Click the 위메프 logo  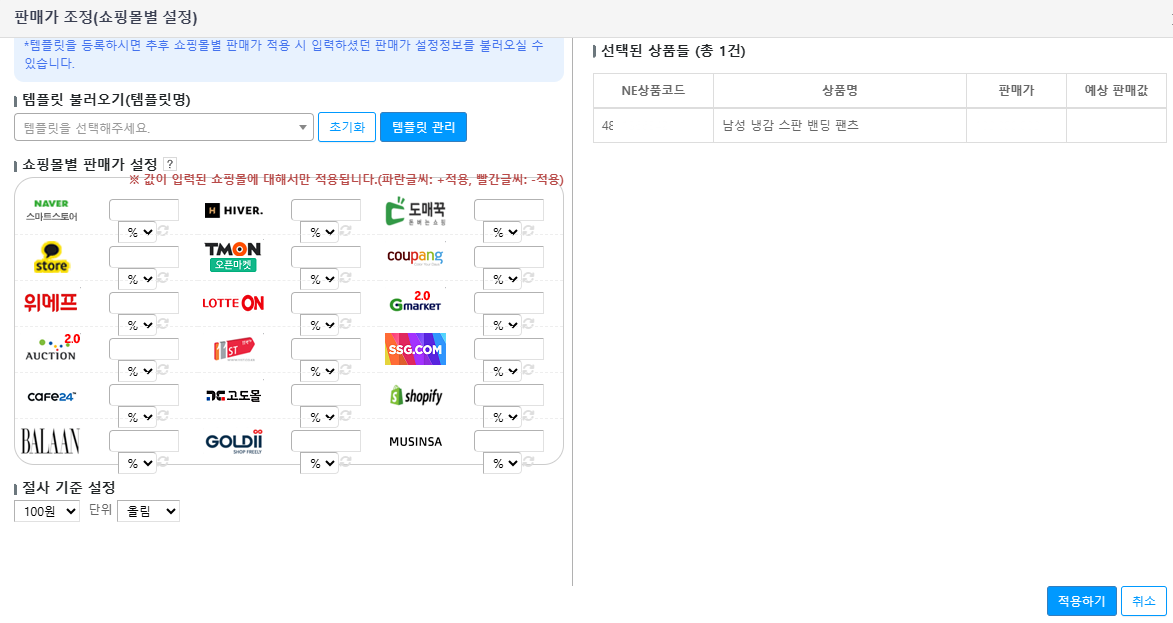pyautogui.click(x=51, y=303)
